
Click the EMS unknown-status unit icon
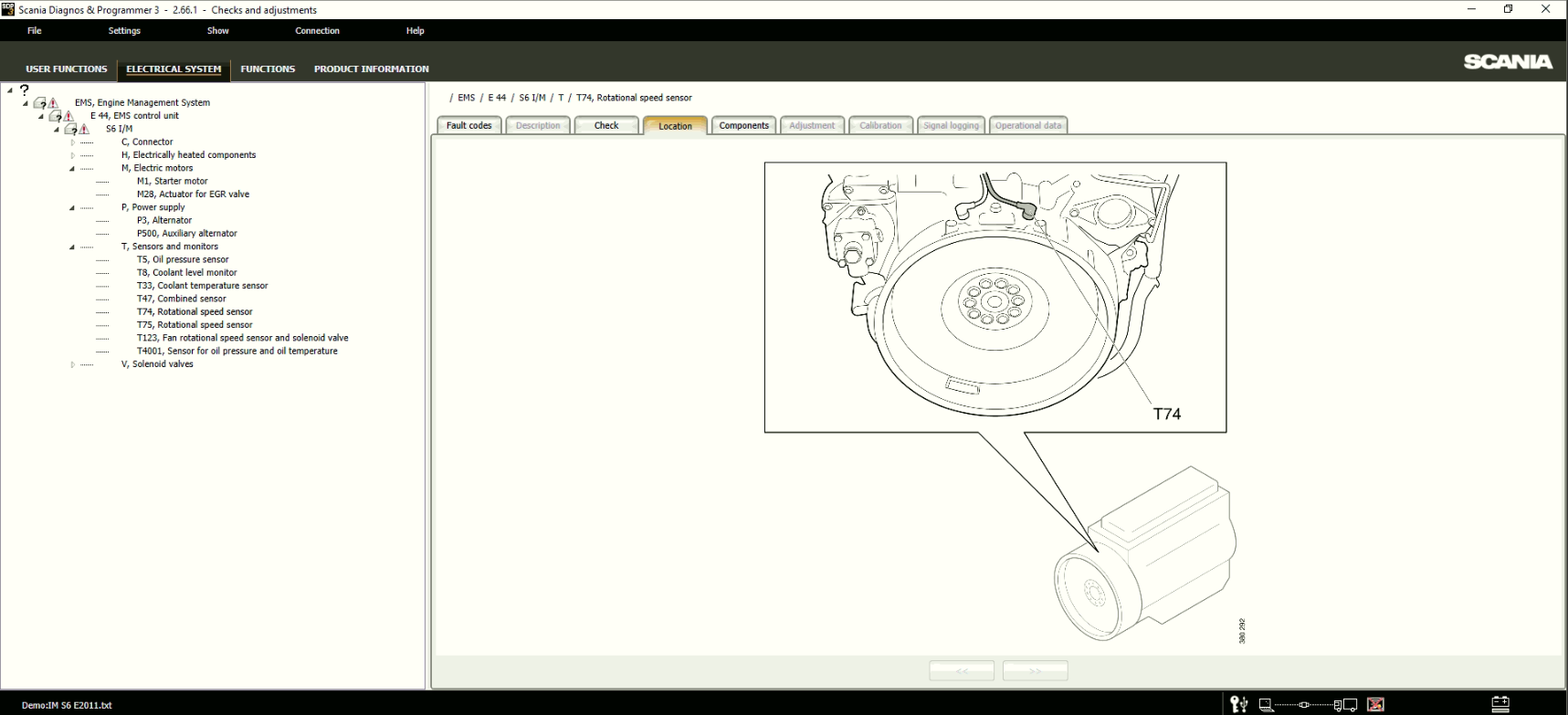click(39, 103)
